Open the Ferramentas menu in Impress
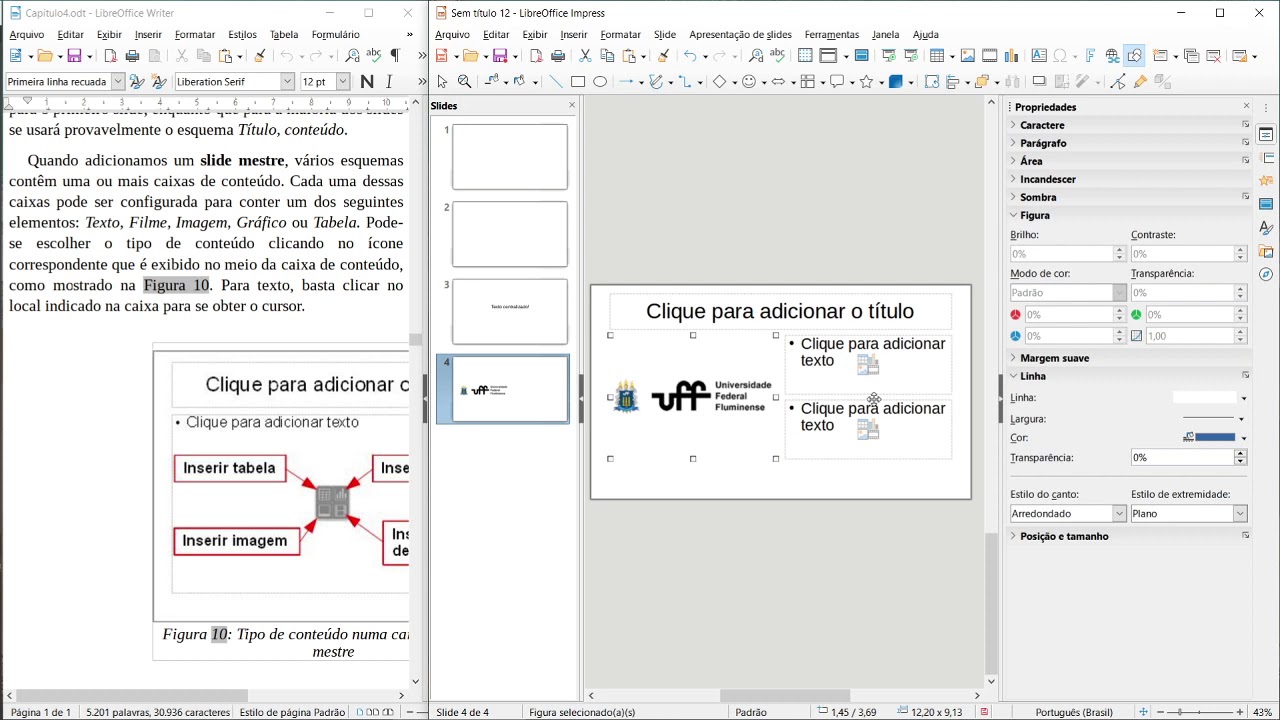The height and width of the screenshot is (720, 1280). 831,35
